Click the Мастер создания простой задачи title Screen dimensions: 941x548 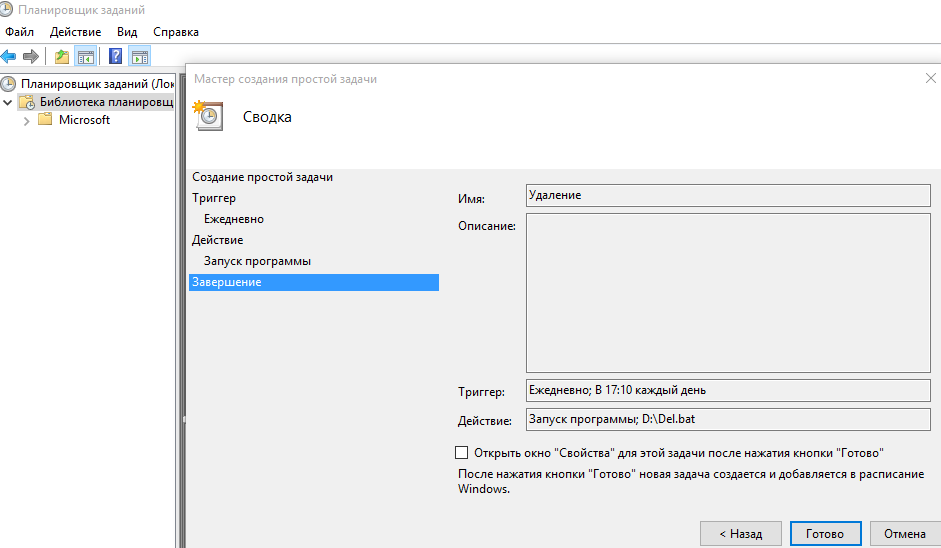(285, 79)
